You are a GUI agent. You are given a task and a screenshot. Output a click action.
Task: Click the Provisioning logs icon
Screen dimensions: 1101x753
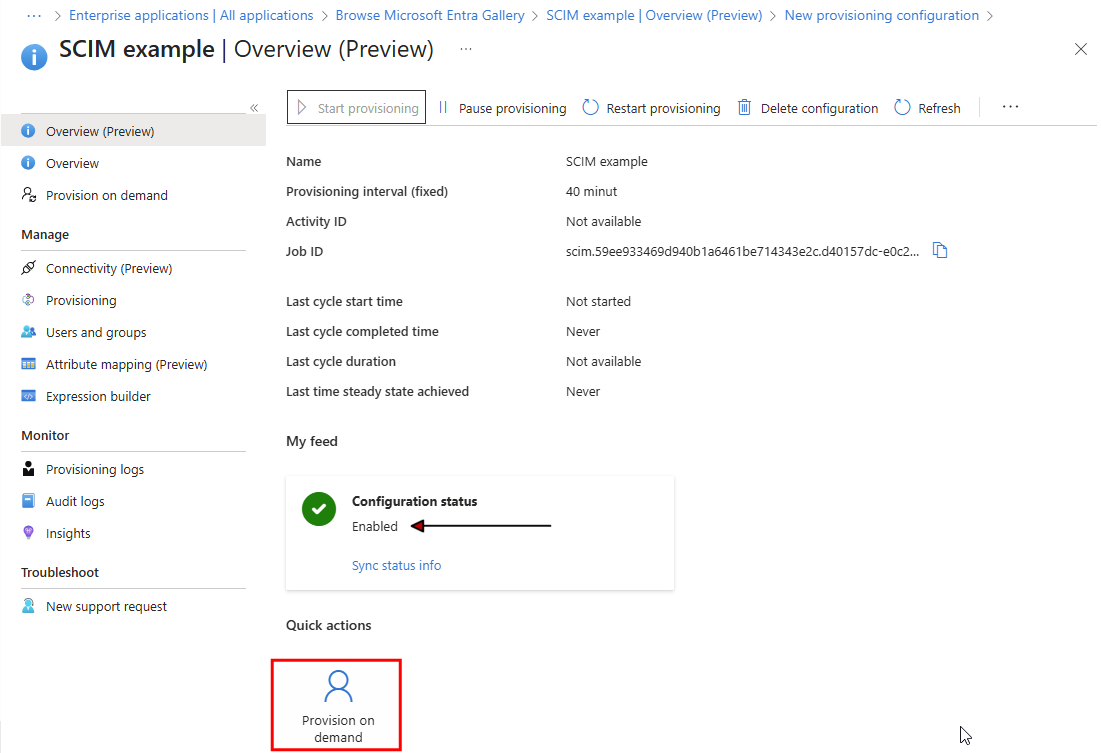[29, 469]
